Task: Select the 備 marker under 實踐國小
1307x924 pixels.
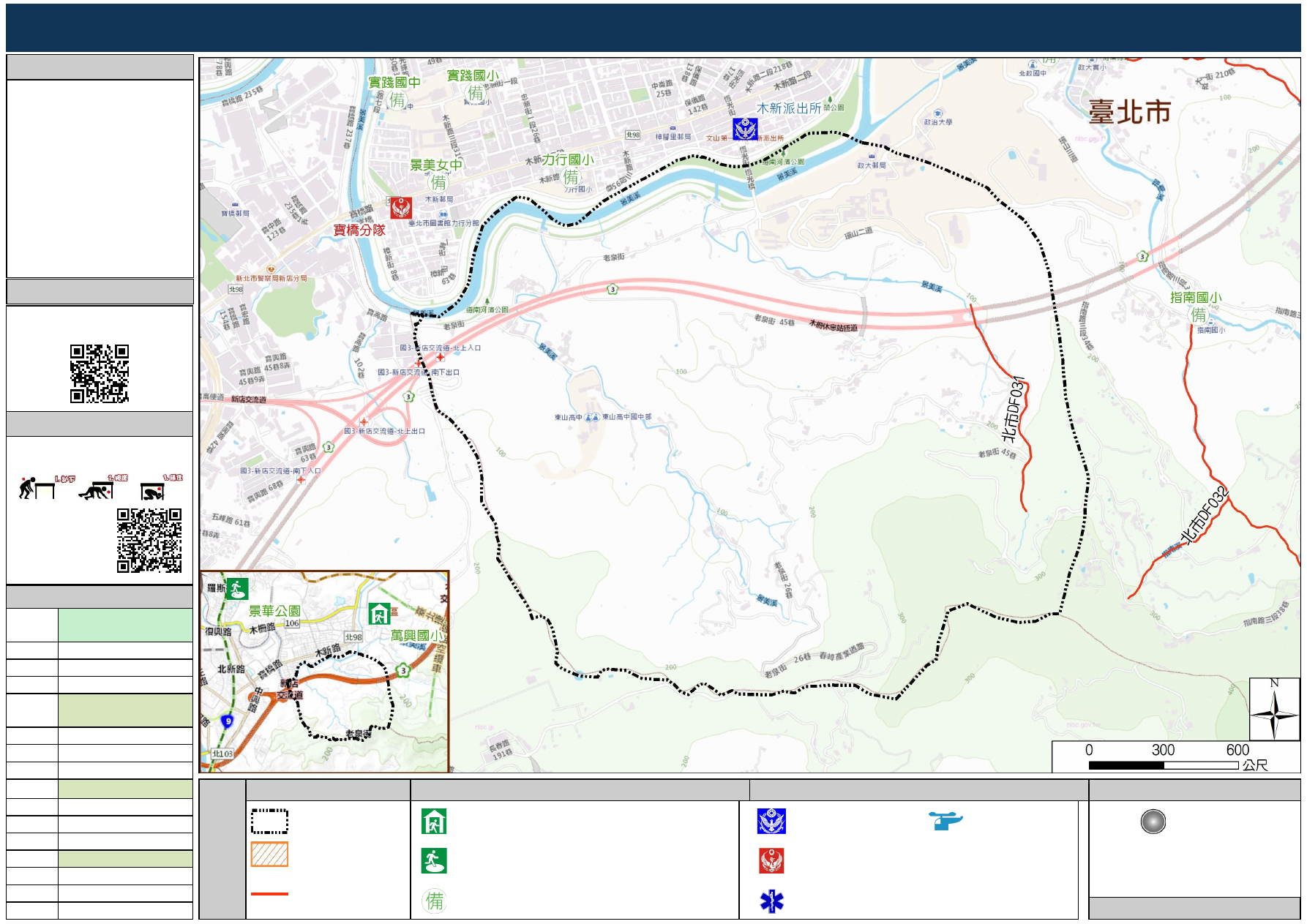Action: click(476, 93)
